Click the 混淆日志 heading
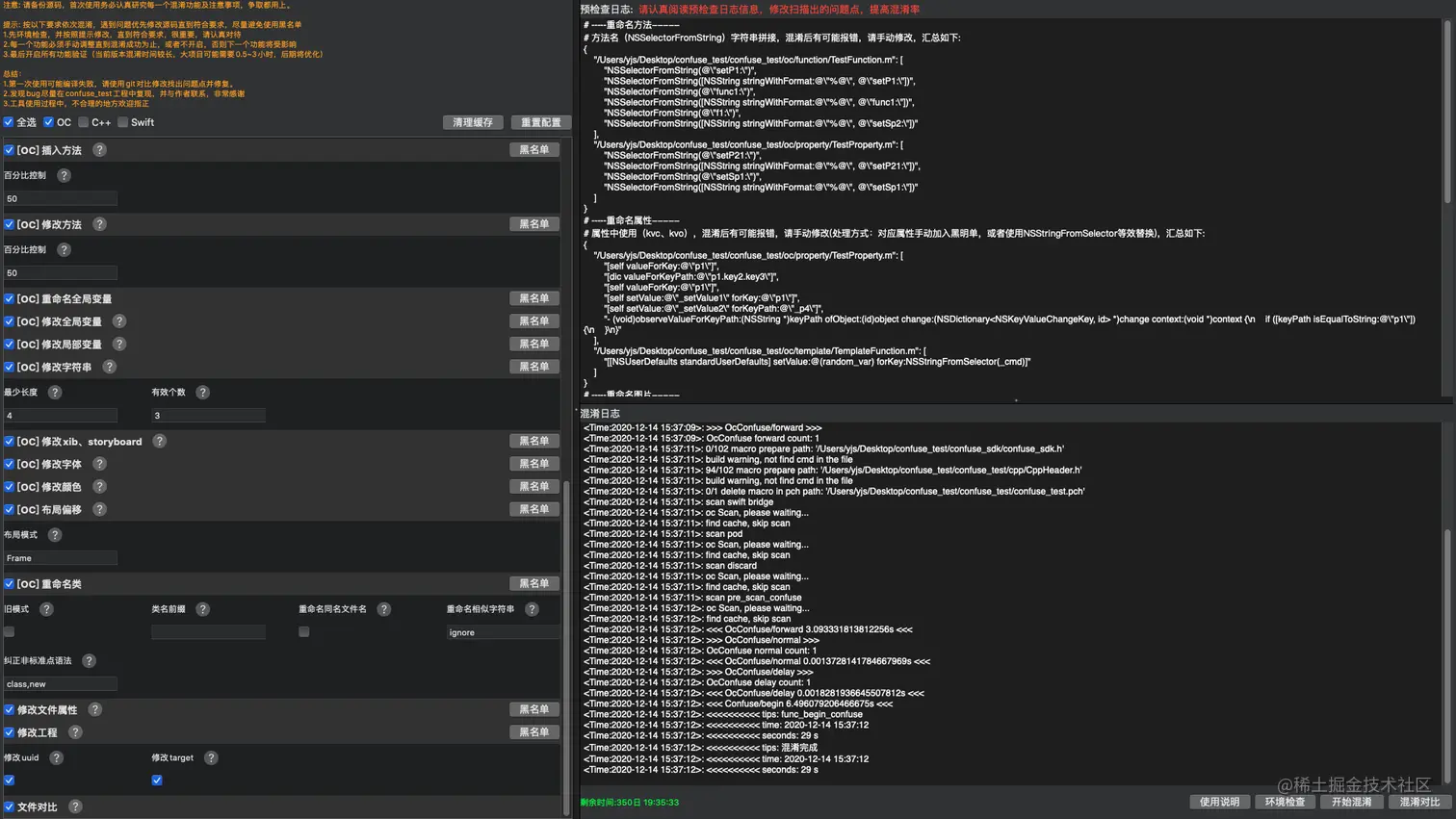 600,414
